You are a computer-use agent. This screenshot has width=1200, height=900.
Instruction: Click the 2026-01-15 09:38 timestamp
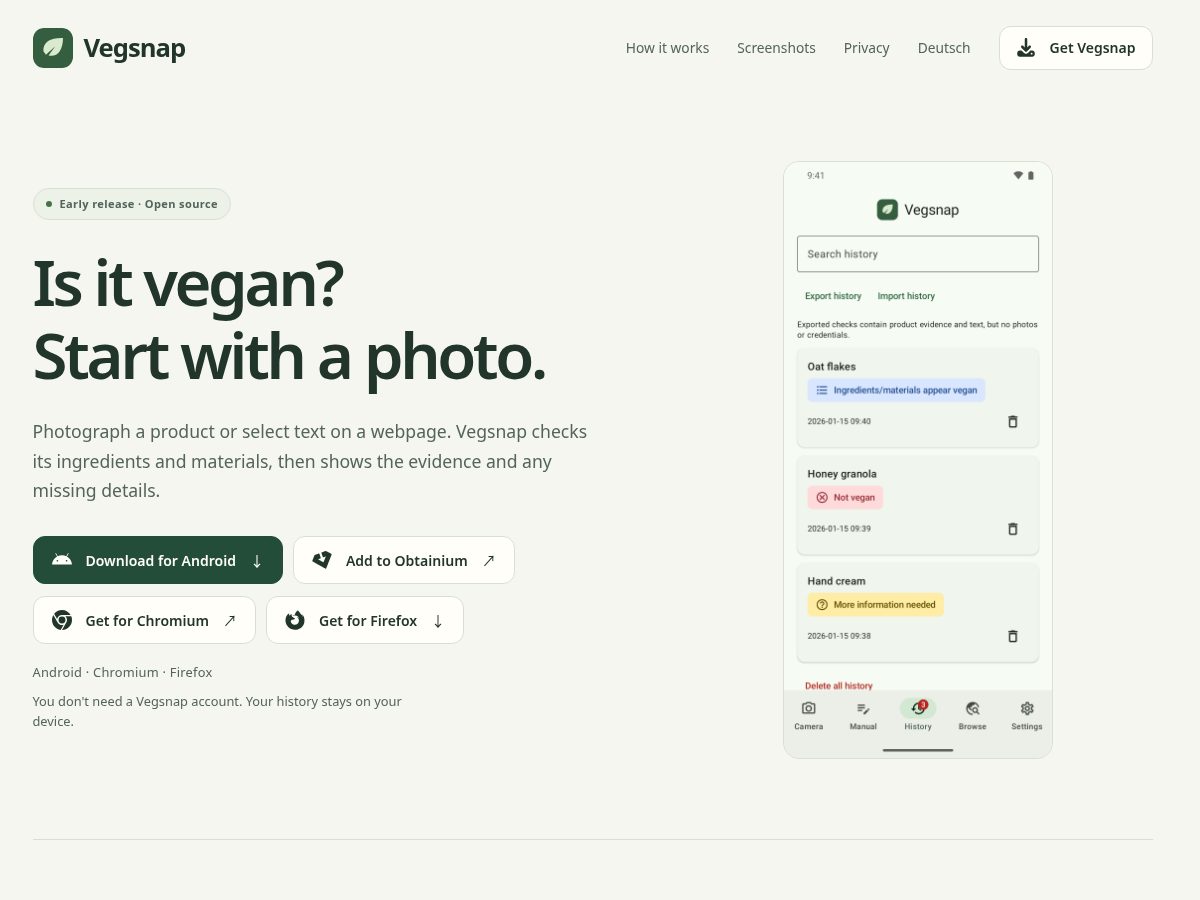tap(839, 636)
